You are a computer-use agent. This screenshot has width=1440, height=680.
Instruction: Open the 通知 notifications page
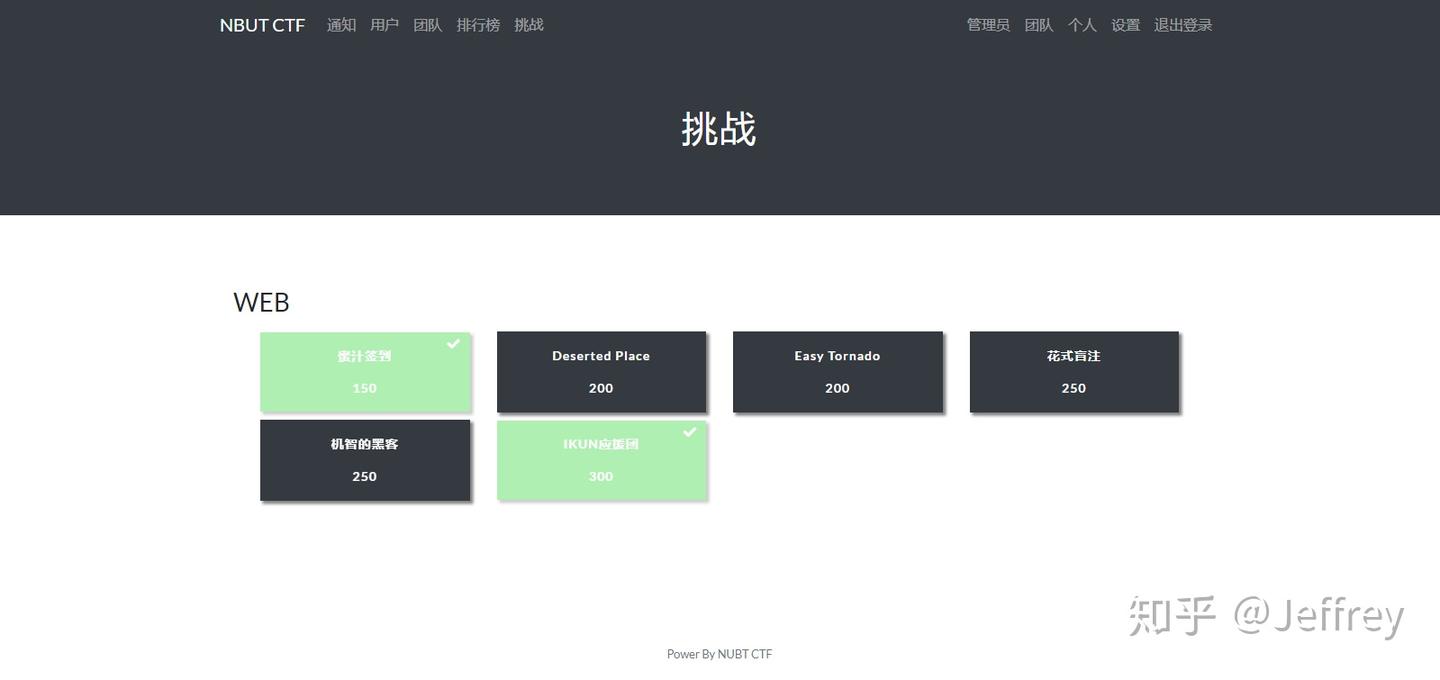coord(341,24)
